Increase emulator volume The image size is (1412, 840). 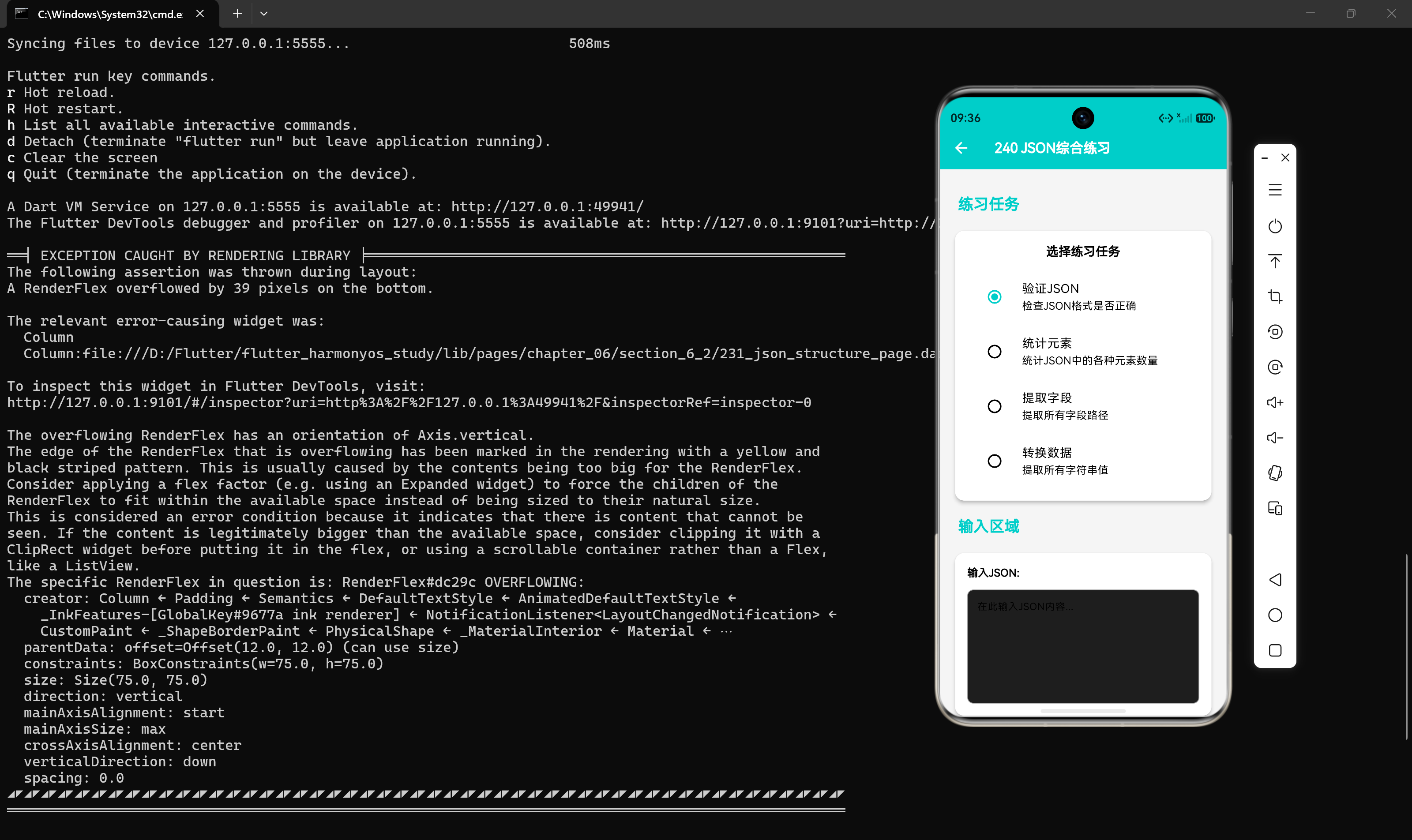click(1274, 402)
